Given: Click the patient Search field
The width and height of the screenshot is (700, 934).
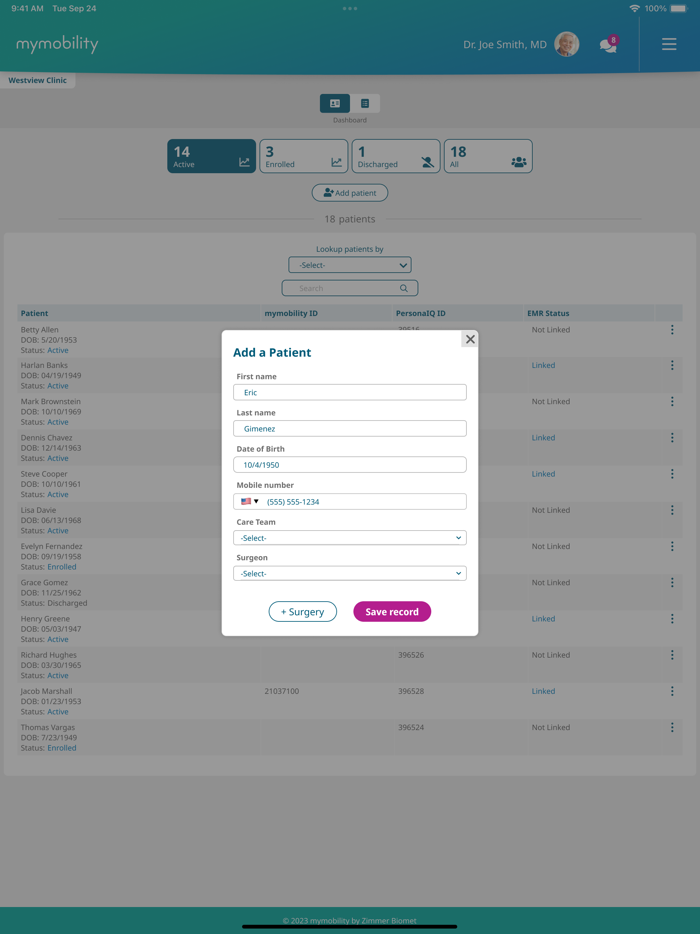Looking at the screenshot, I should pos(350,288).
